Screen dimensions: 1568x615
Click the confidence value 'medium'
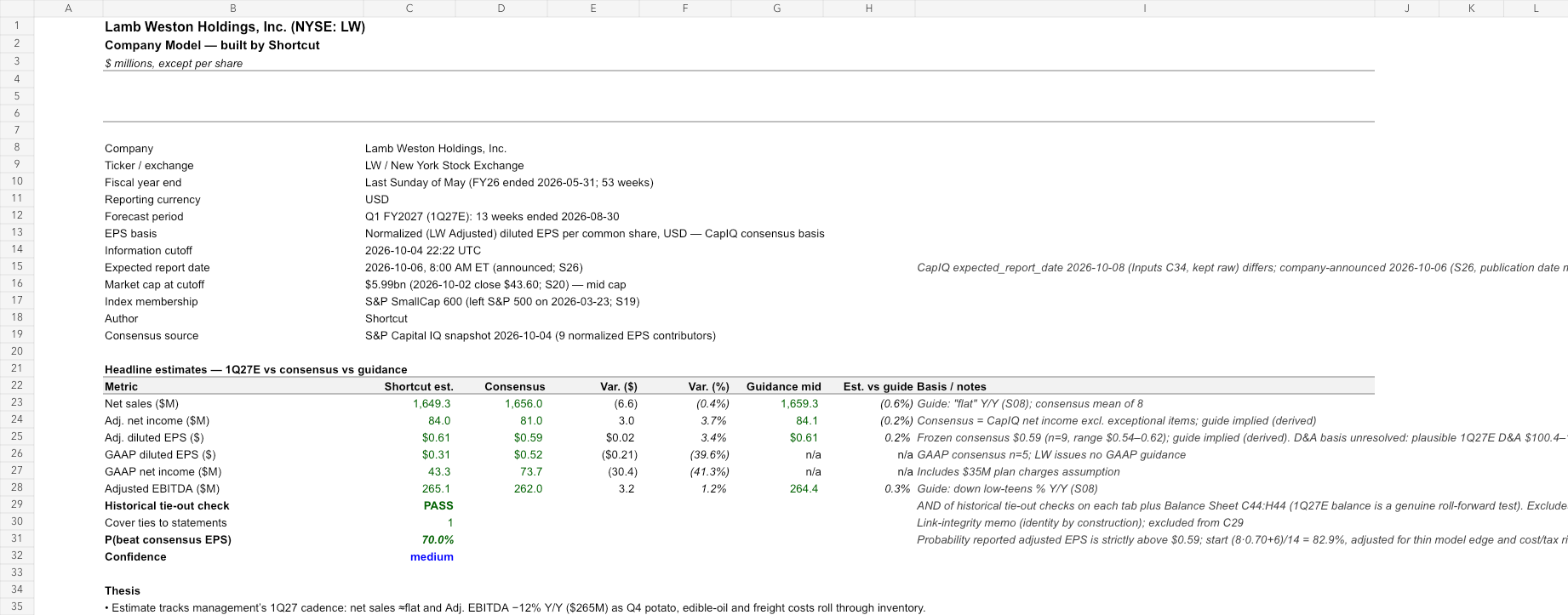tap(432, 557)
